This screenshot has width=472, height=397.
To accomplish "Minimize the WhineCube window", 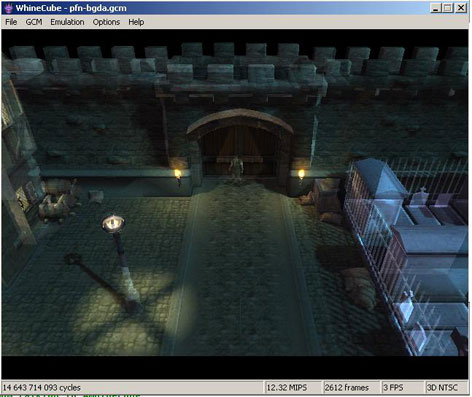I will click(x=435, y=8).
